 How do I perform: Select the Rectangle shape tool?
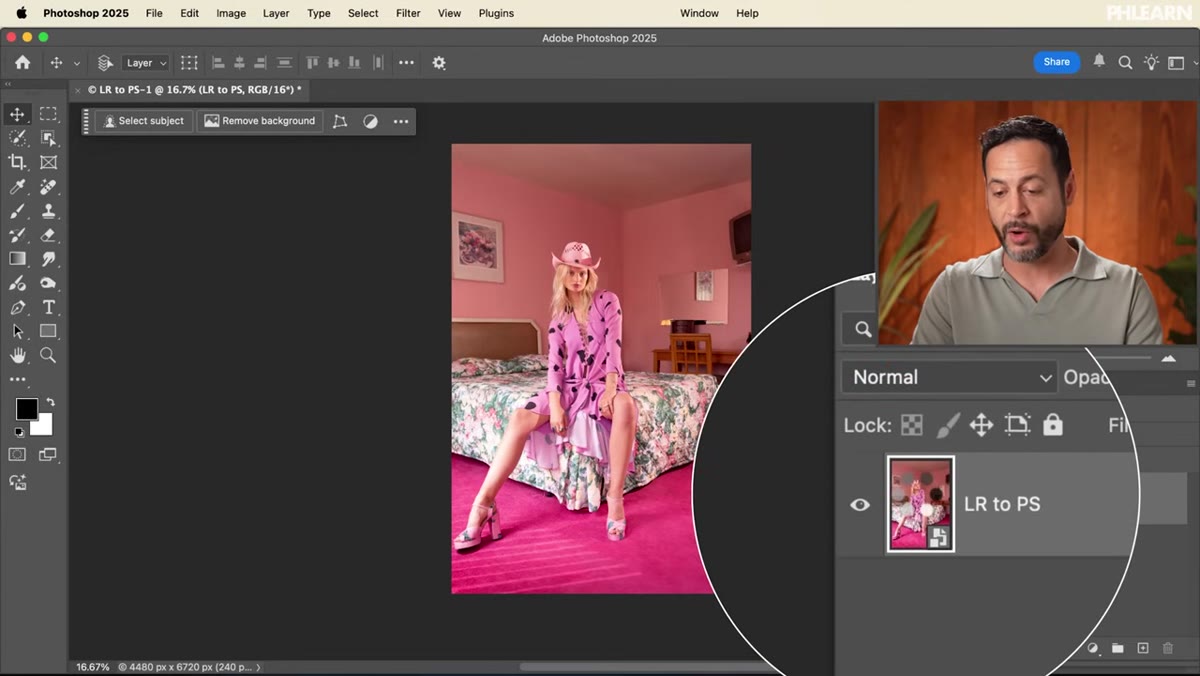coord(48,331)
